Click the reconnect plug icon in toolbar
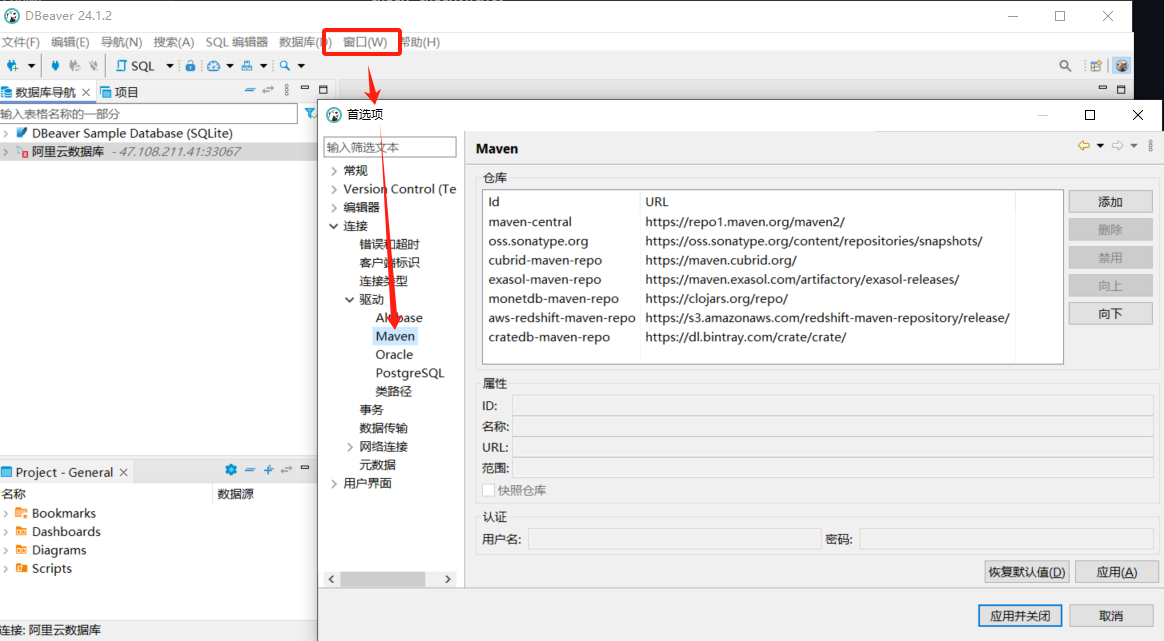 (x=74, y=65)
